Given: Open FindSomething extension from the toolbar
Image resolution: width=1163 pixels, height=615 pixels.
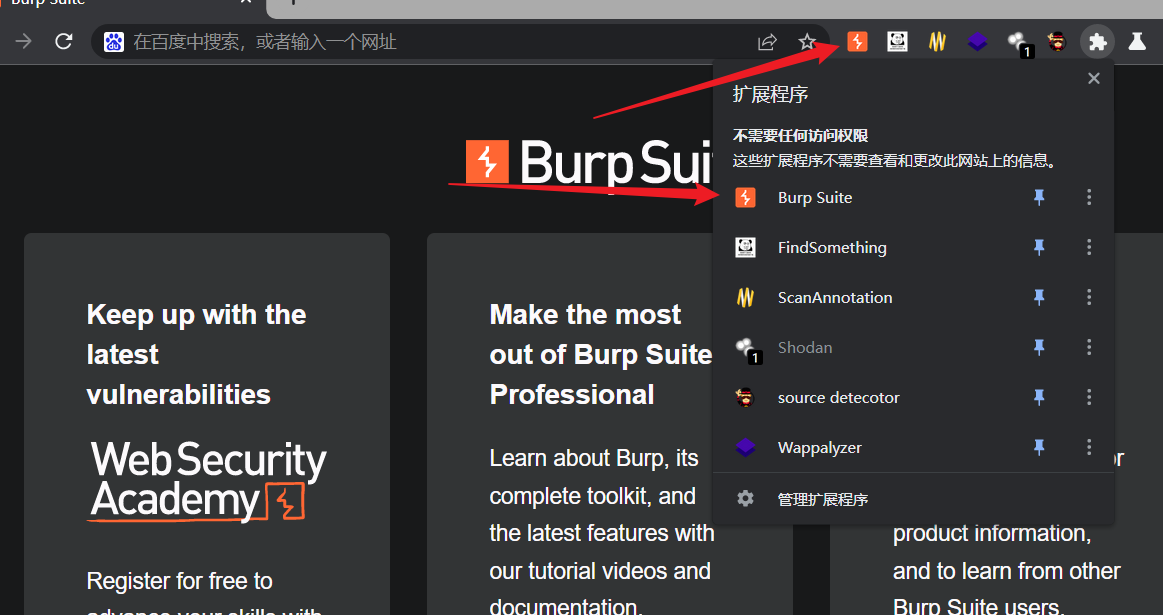Looking at the screenshot, I should (897, 42).
